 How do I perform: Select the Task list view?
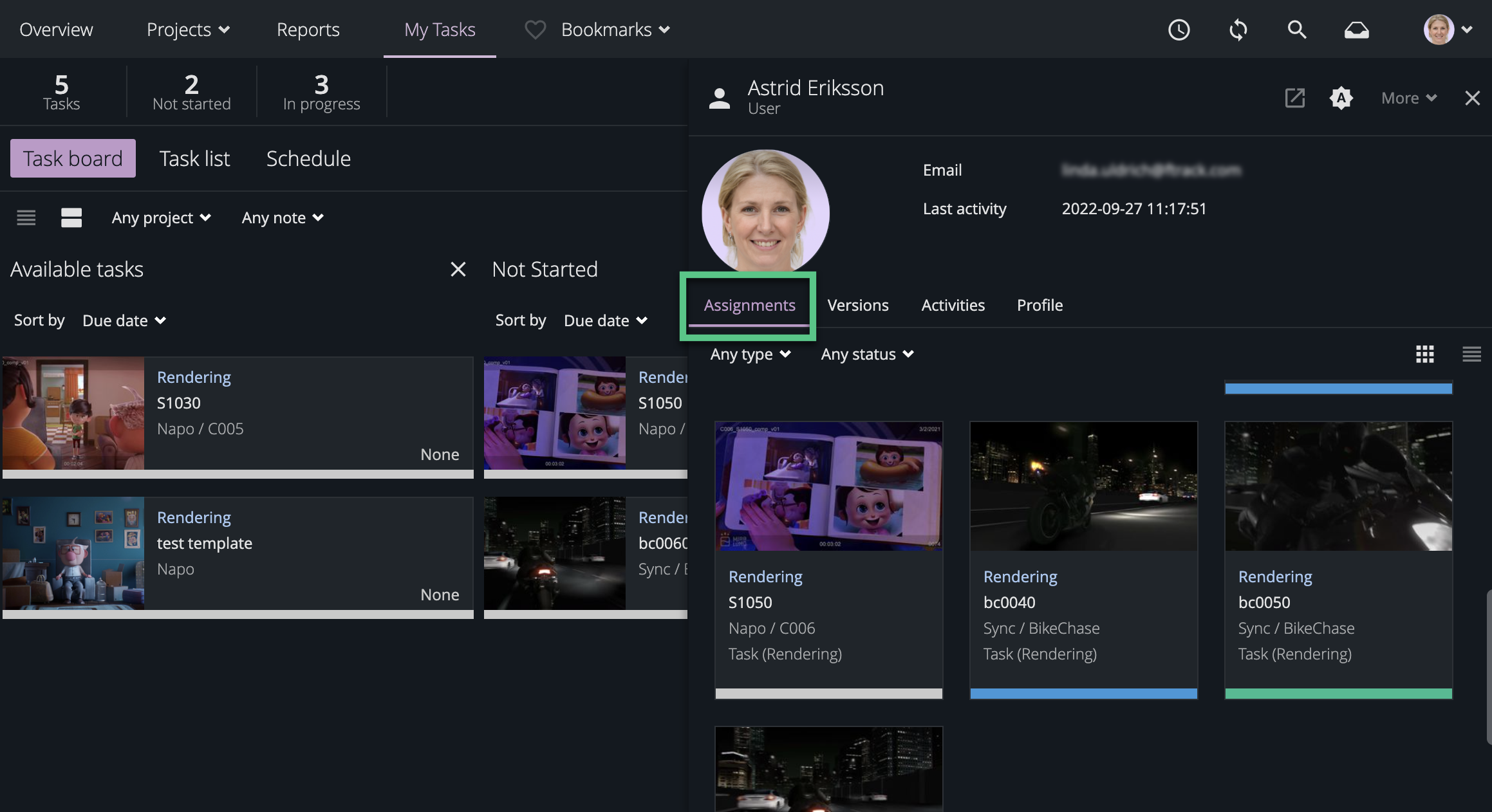(194, 158)
